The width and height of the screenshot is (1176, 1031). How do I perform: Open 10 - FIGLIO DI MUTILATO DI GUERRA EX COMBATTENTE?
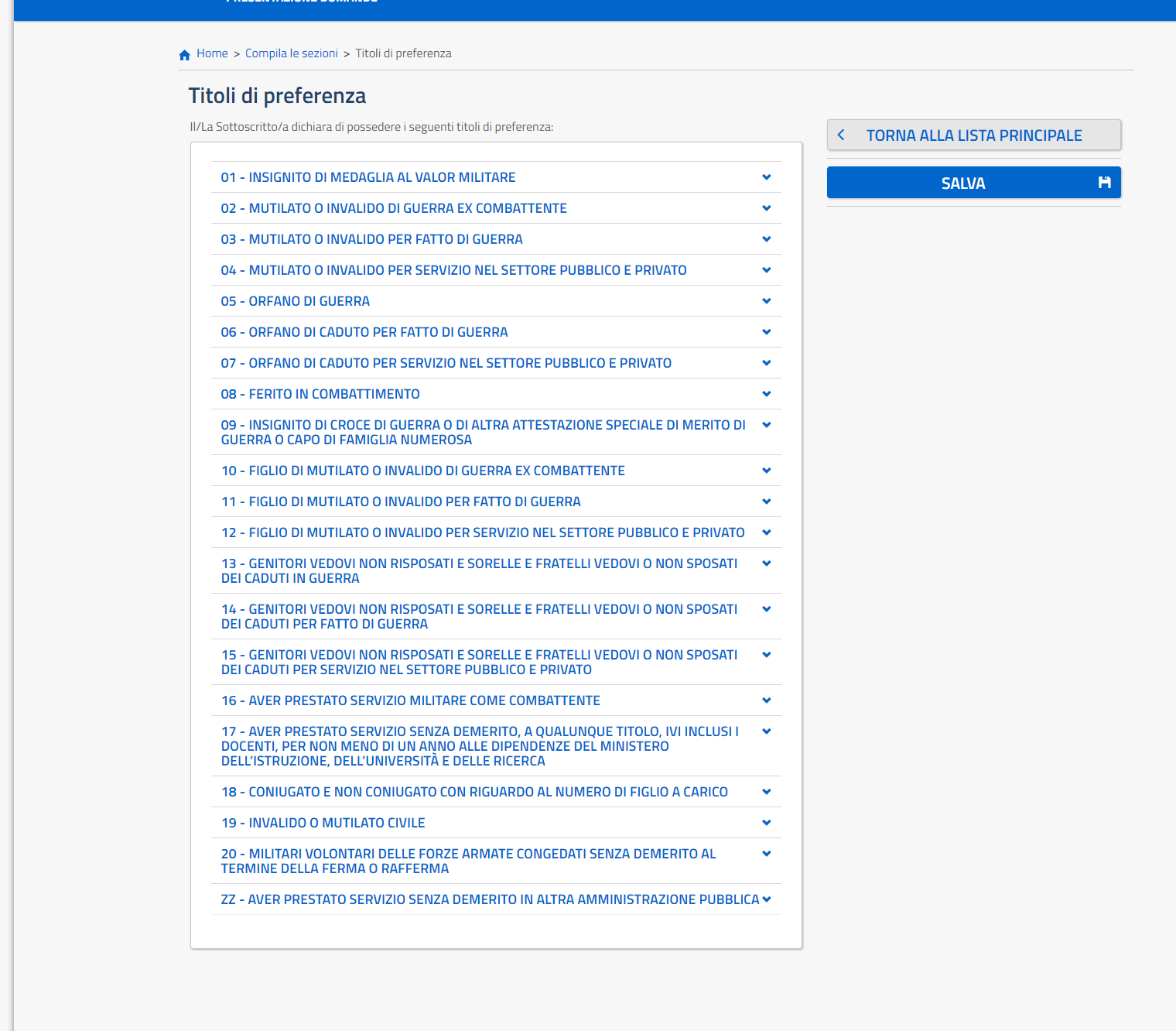(x=423, y=471)
